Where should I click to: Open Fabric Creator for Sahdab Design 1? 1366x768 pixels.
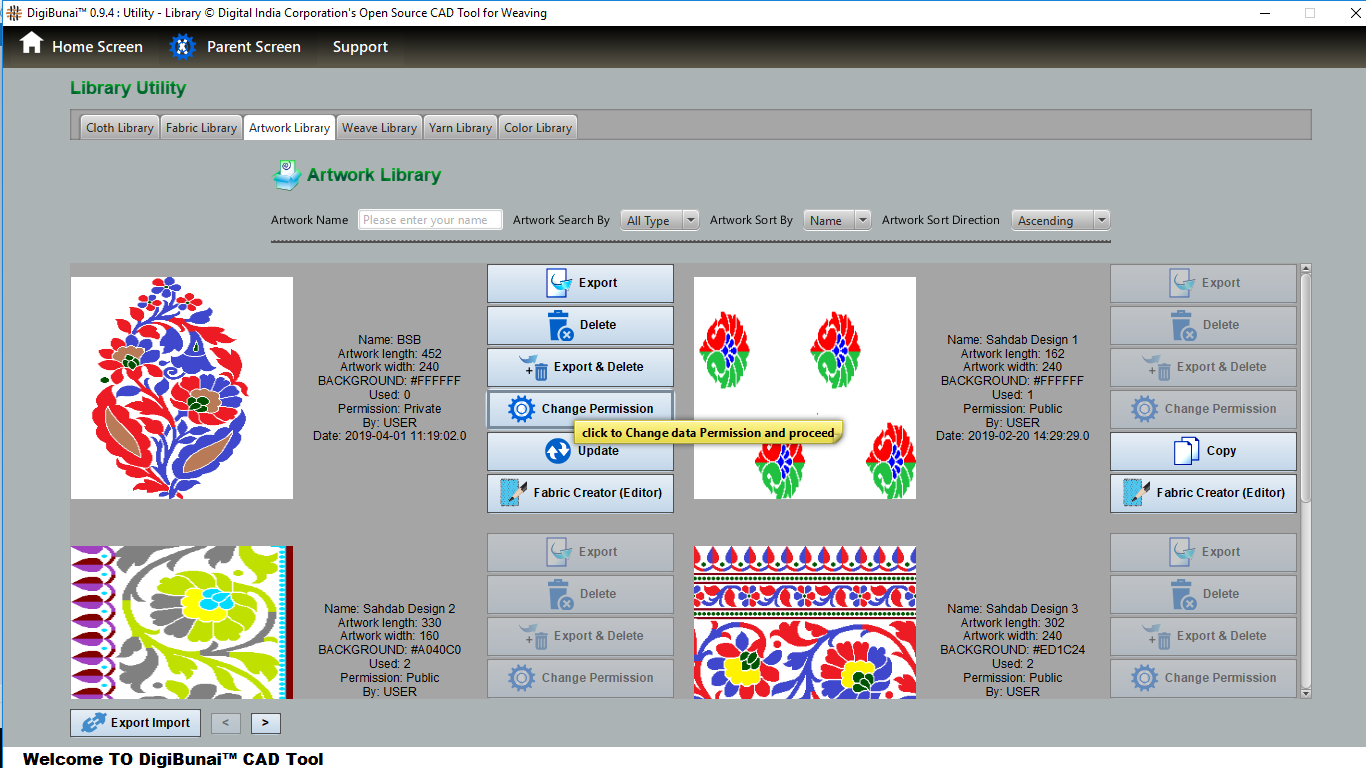[1203, 493]
